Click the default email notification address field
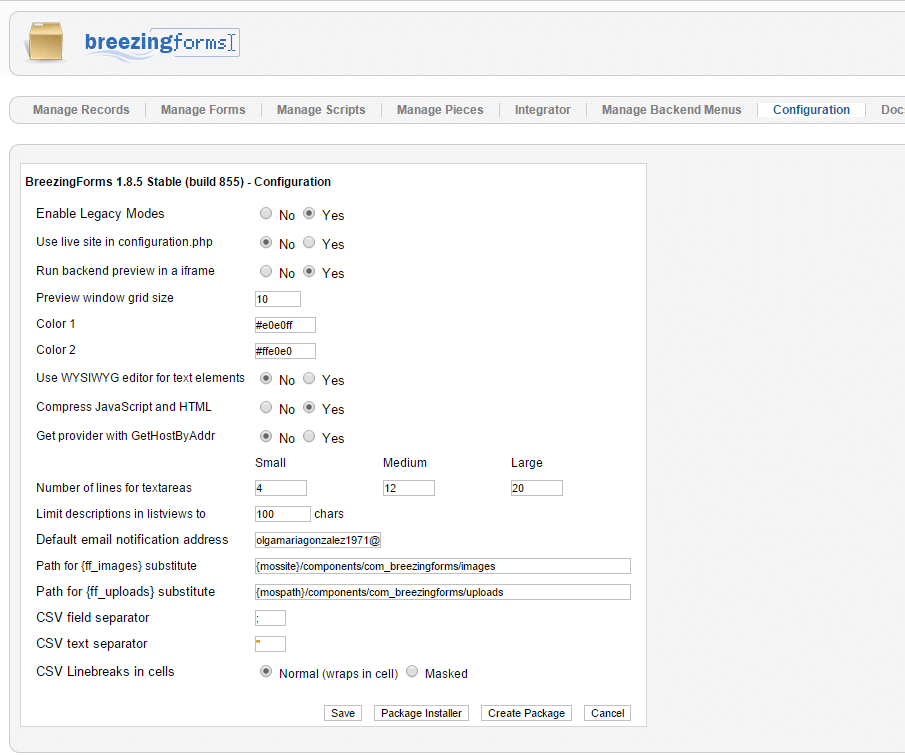The height and width of the screenshot is (755, 905). (317, 540)
